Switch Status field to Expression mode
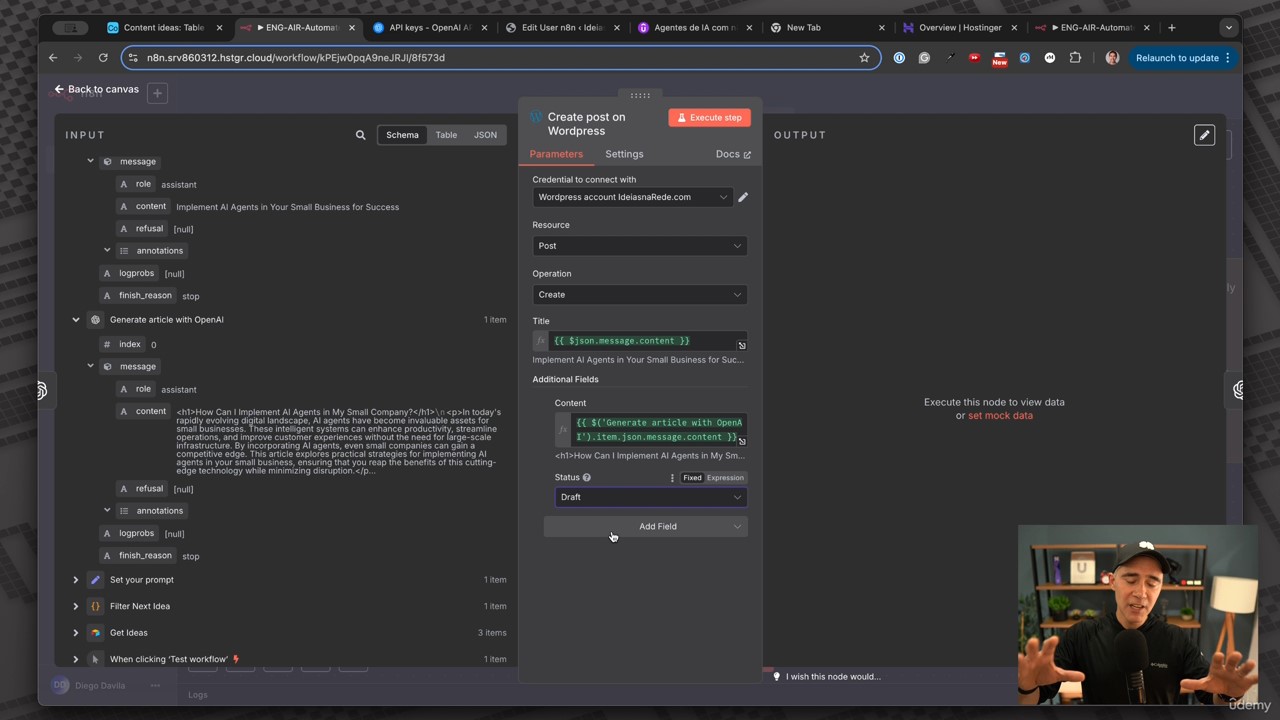The image size is (1280, 720). pos(725,478)
